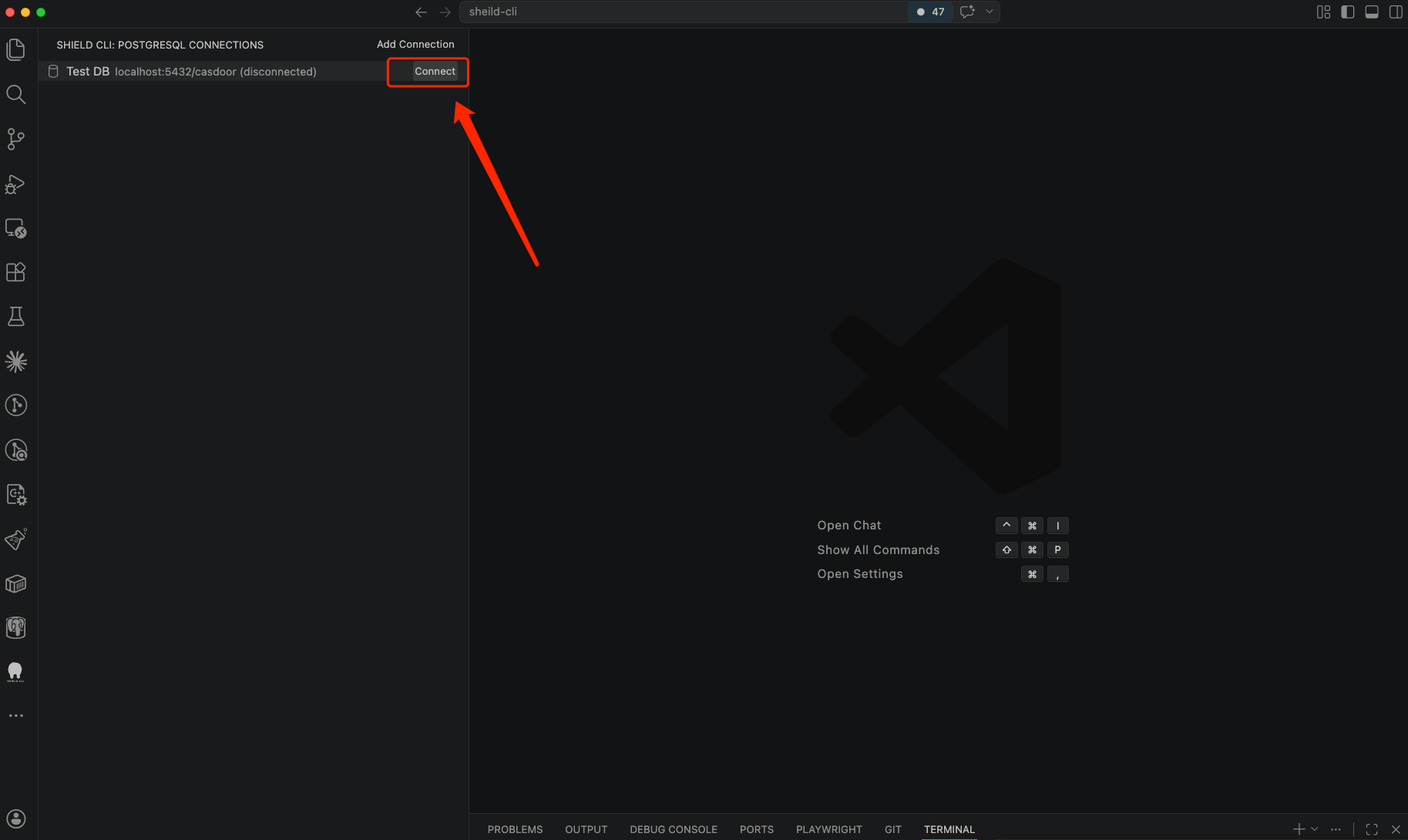This screenshot has width=1408, height=840.
Task: Click SHIELD CLI: POSTGRESQL CONNECTIONS title
Action: 160,45
